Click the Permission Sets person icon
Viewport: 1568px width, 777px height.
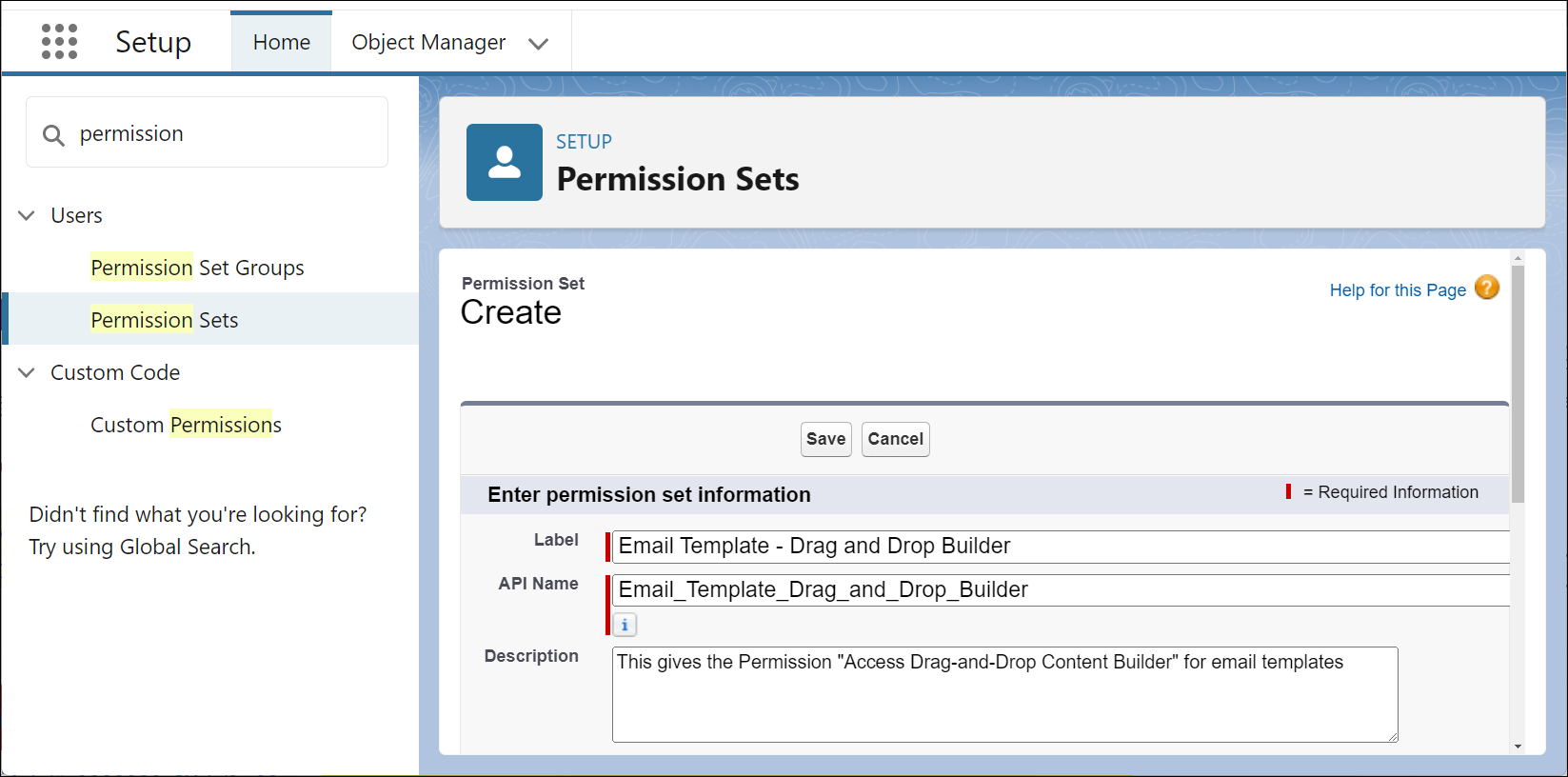[504, 162]
